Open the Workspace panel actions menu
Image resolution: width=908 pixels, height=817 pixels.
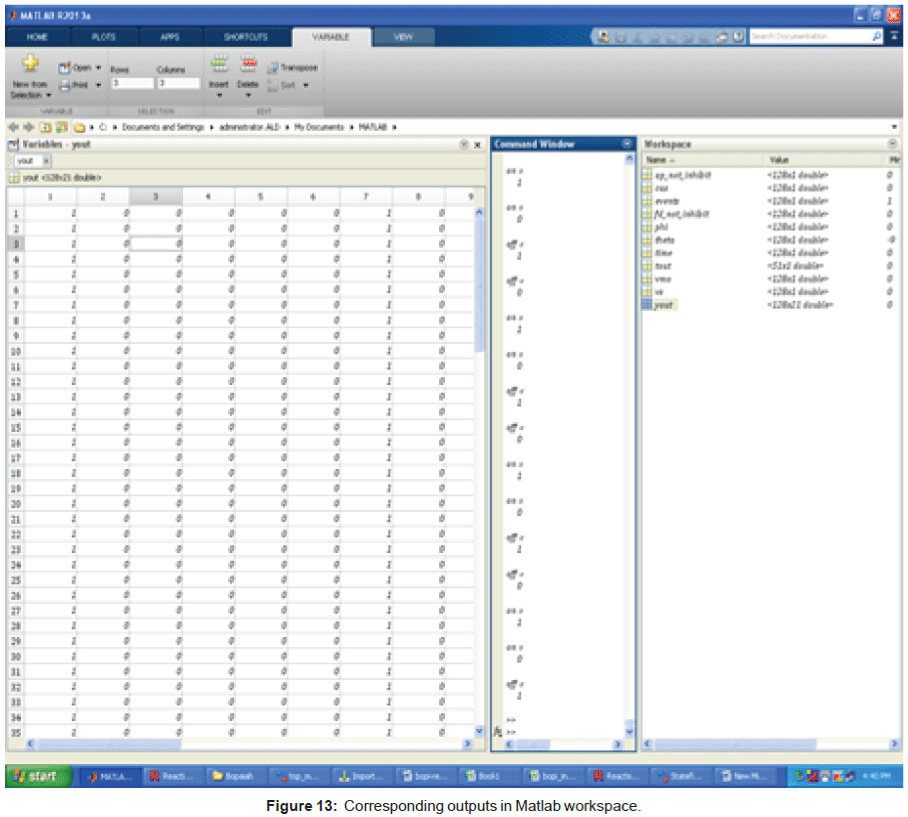pos(892,145)
